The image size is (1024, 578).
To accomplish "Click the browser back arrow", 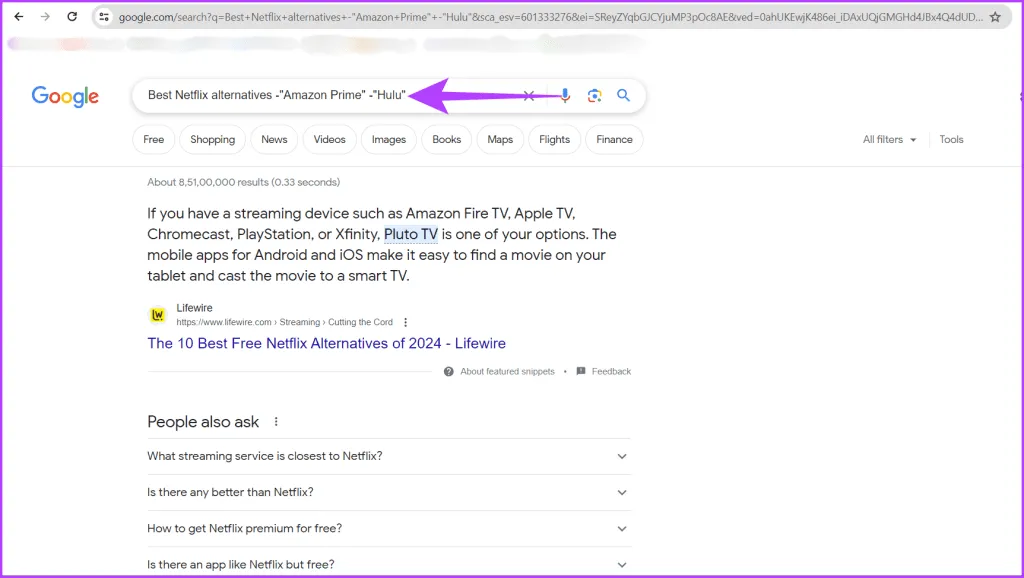I will [x=18, y=17].
